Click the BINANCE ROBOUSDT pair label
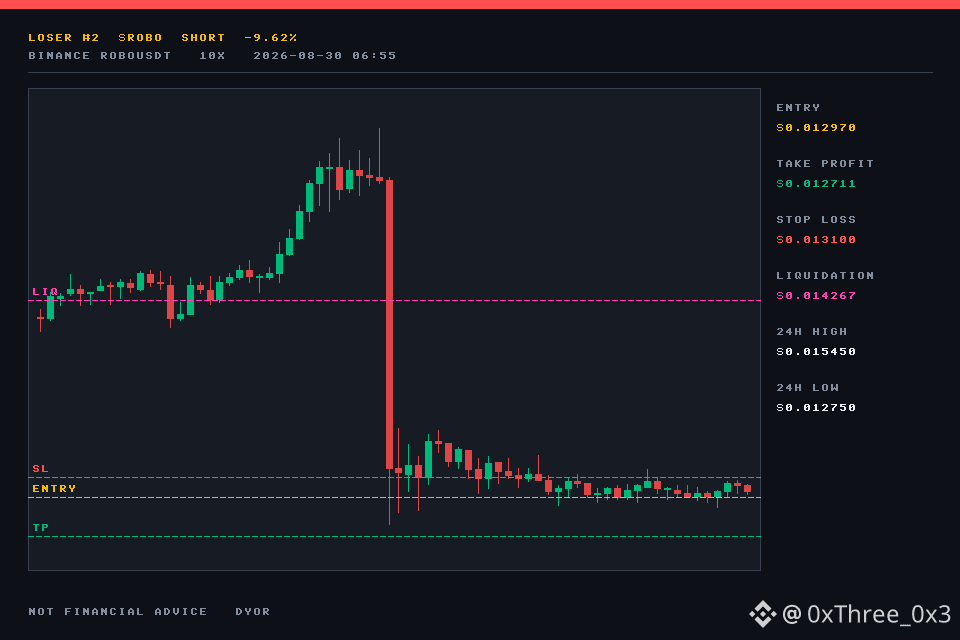960x640 pixels. pyautogui.click(x=100, y=55)
